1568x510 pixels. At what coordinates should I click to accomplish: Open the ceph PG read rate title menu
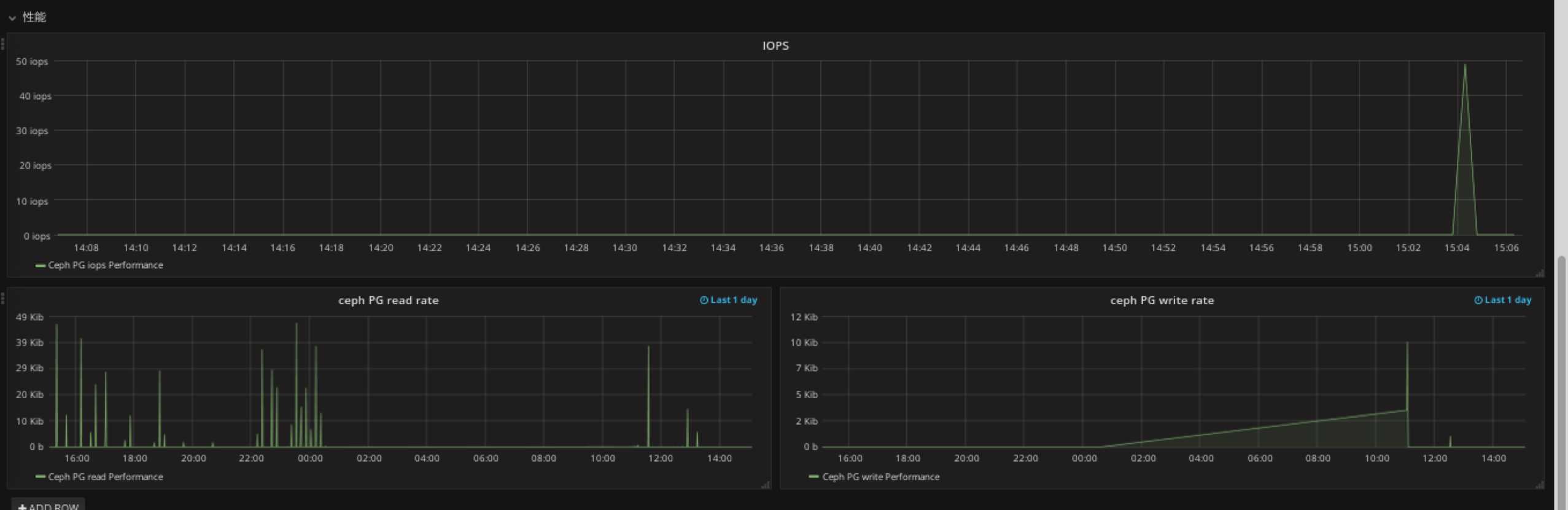click(x=388, y=300)
